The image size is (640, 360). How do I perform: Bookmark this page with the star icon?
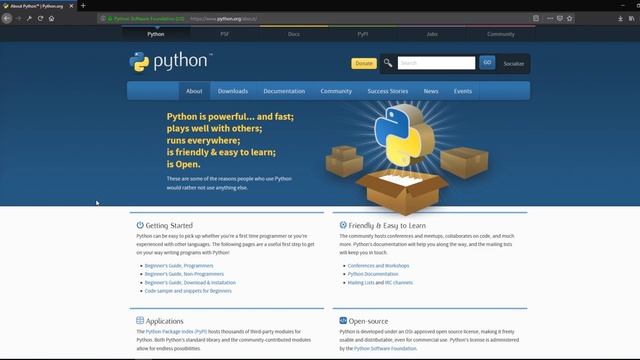570,18
